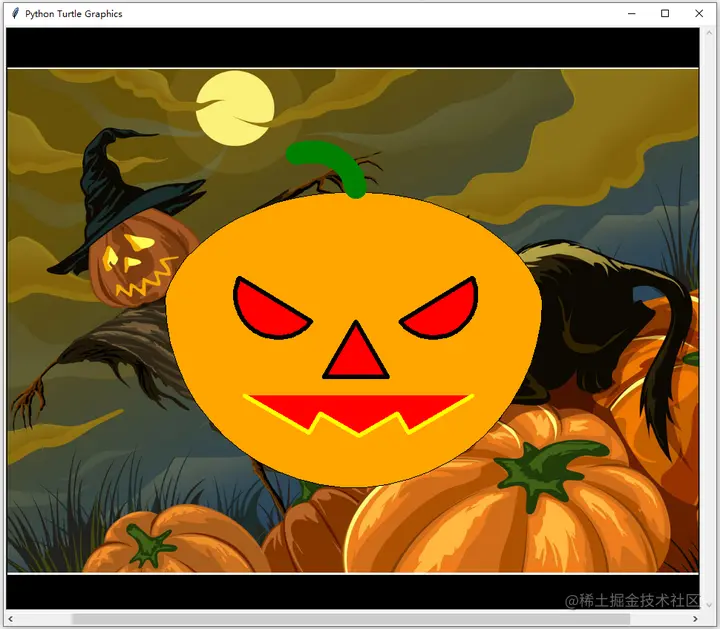The width and height of the screenshot is (720, 629).
Task: Maximize the Python Turtle Graphics window
Action: [x=665, y=13]
